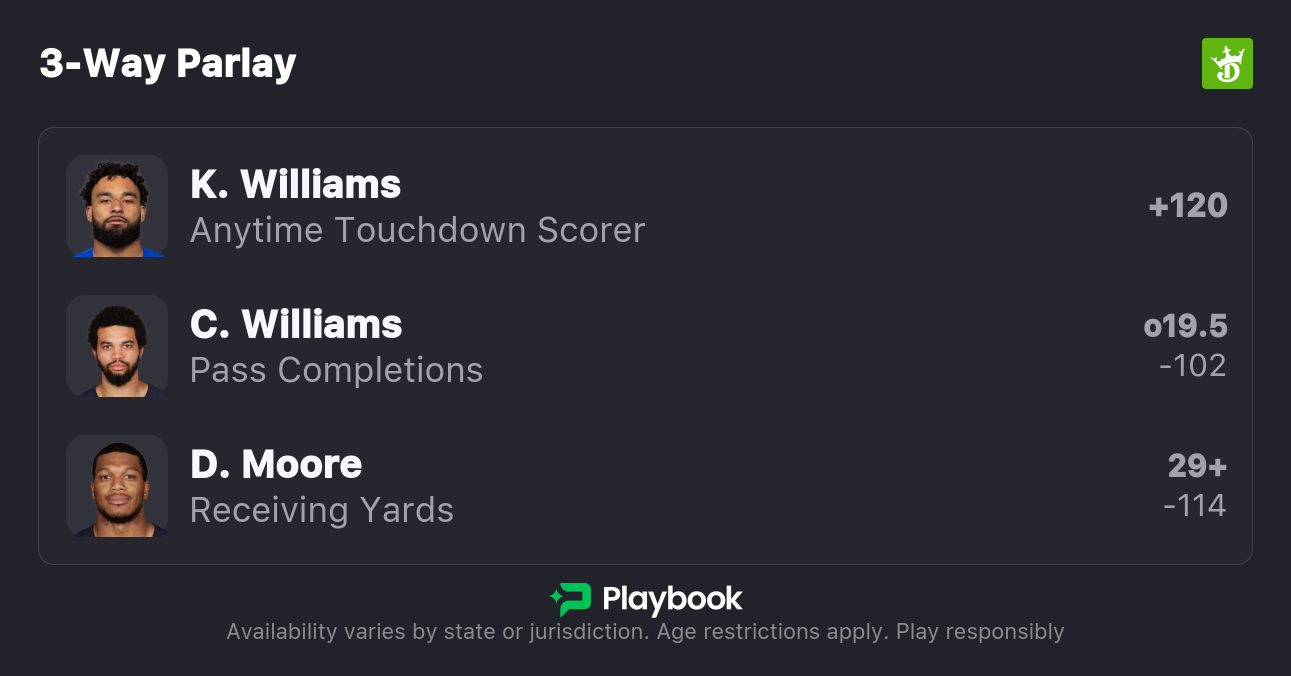1291x676 pixels.
Task: Click the -114 odds value
Action: point(1194,506)
